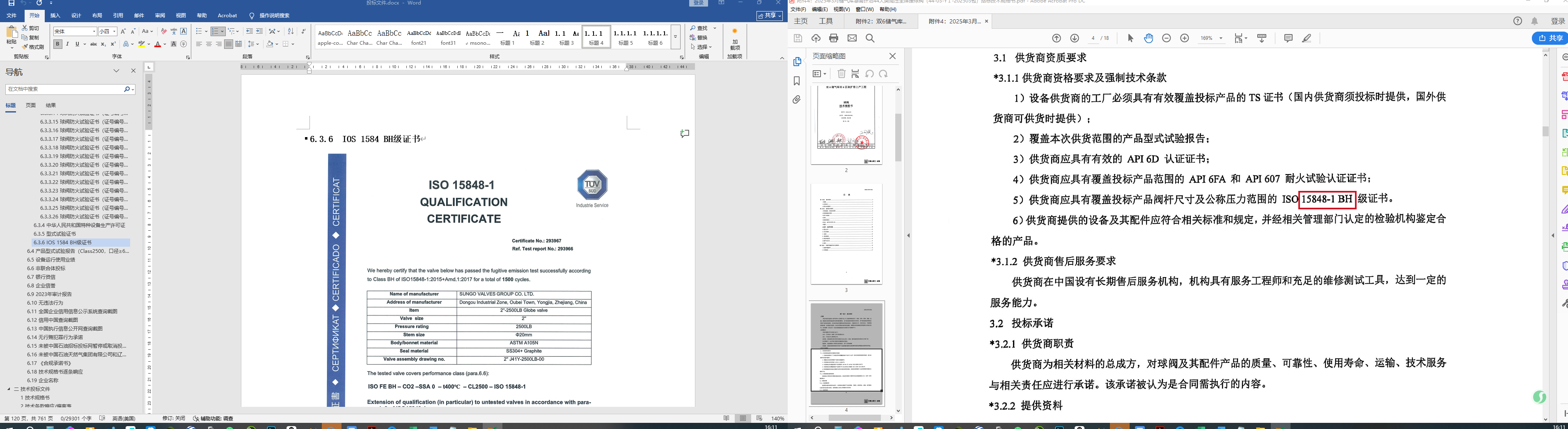Click Word's sort (A-Z) icon
This screenshot has height=429, width=1568.
290,31
